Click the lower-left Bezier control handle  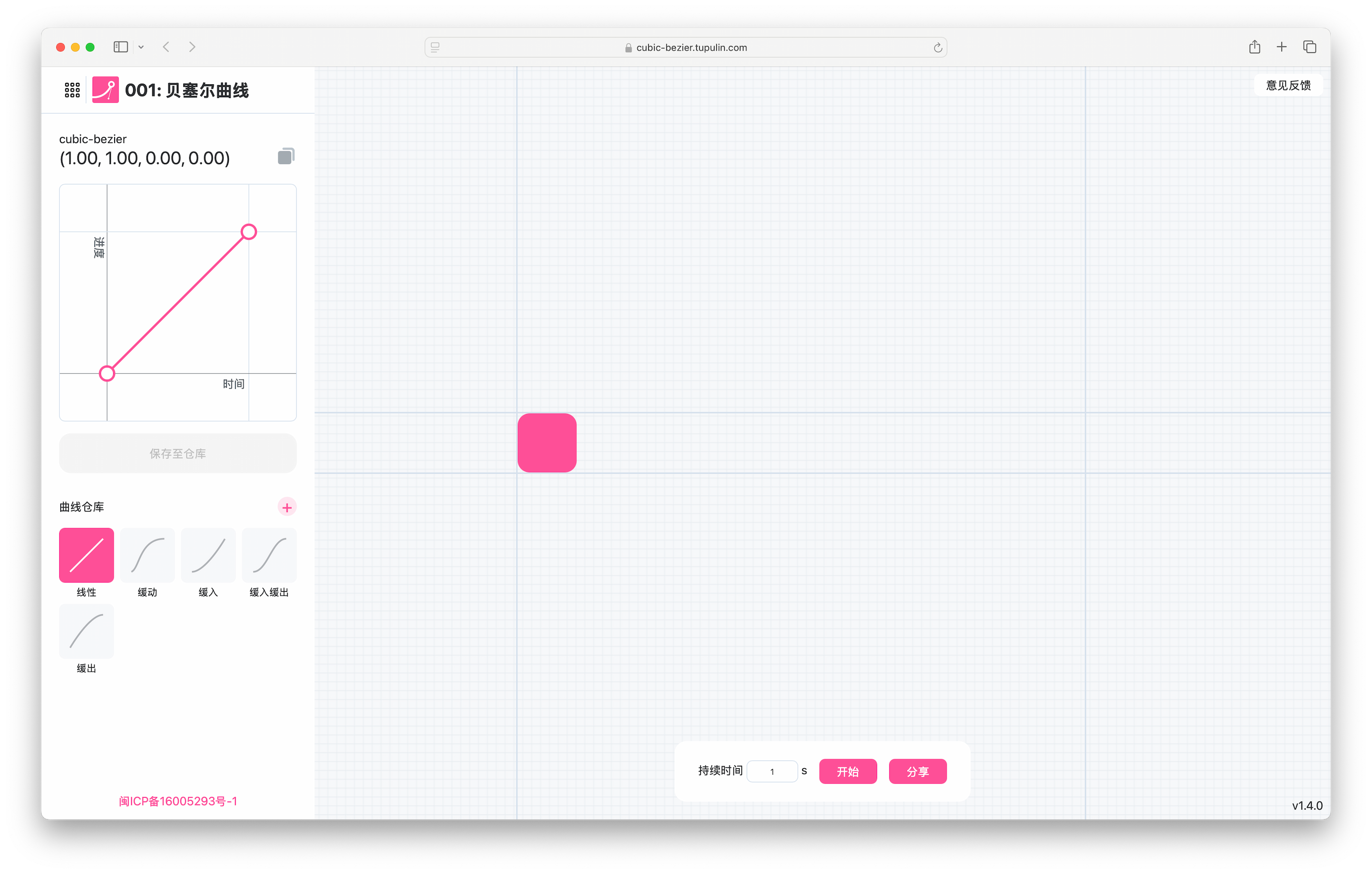pyautogui.click(x=107, y=374)
